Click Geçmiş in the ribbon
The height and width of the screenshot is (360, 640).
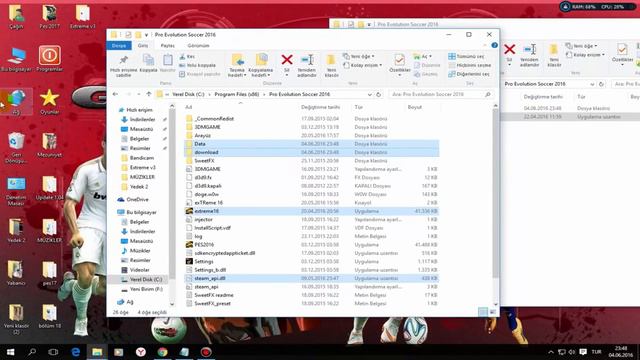point(426,74)
